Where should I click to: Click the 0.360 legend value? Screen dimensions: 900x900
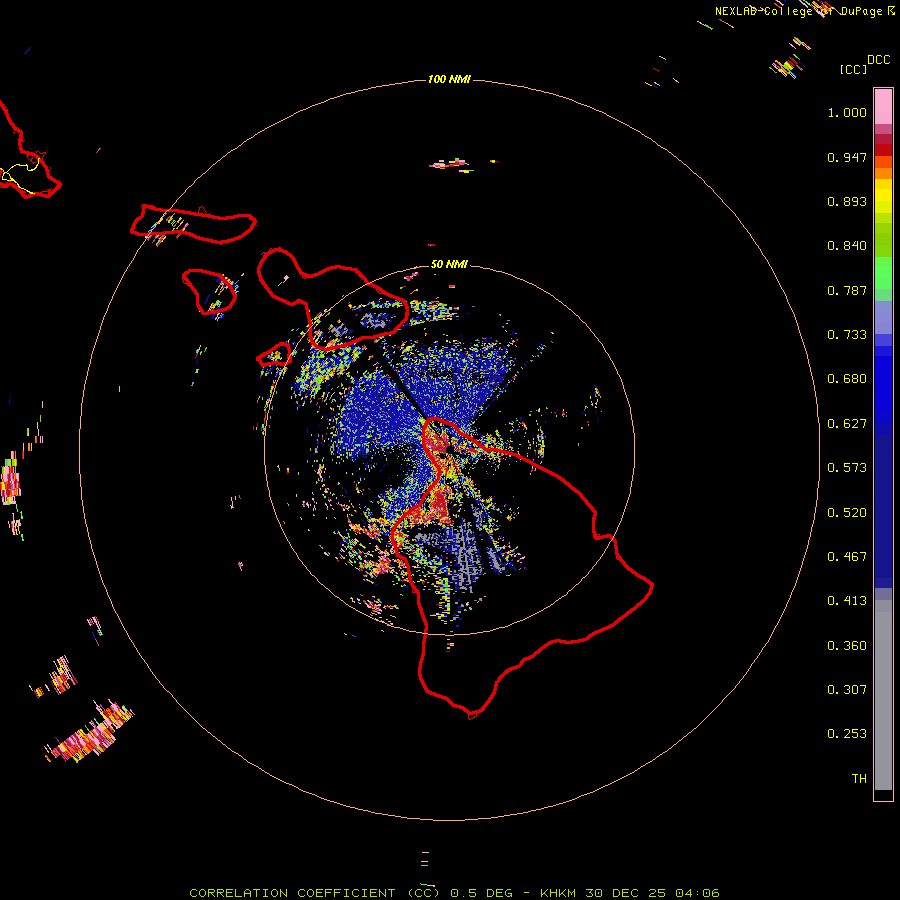[x=847, y=646]
